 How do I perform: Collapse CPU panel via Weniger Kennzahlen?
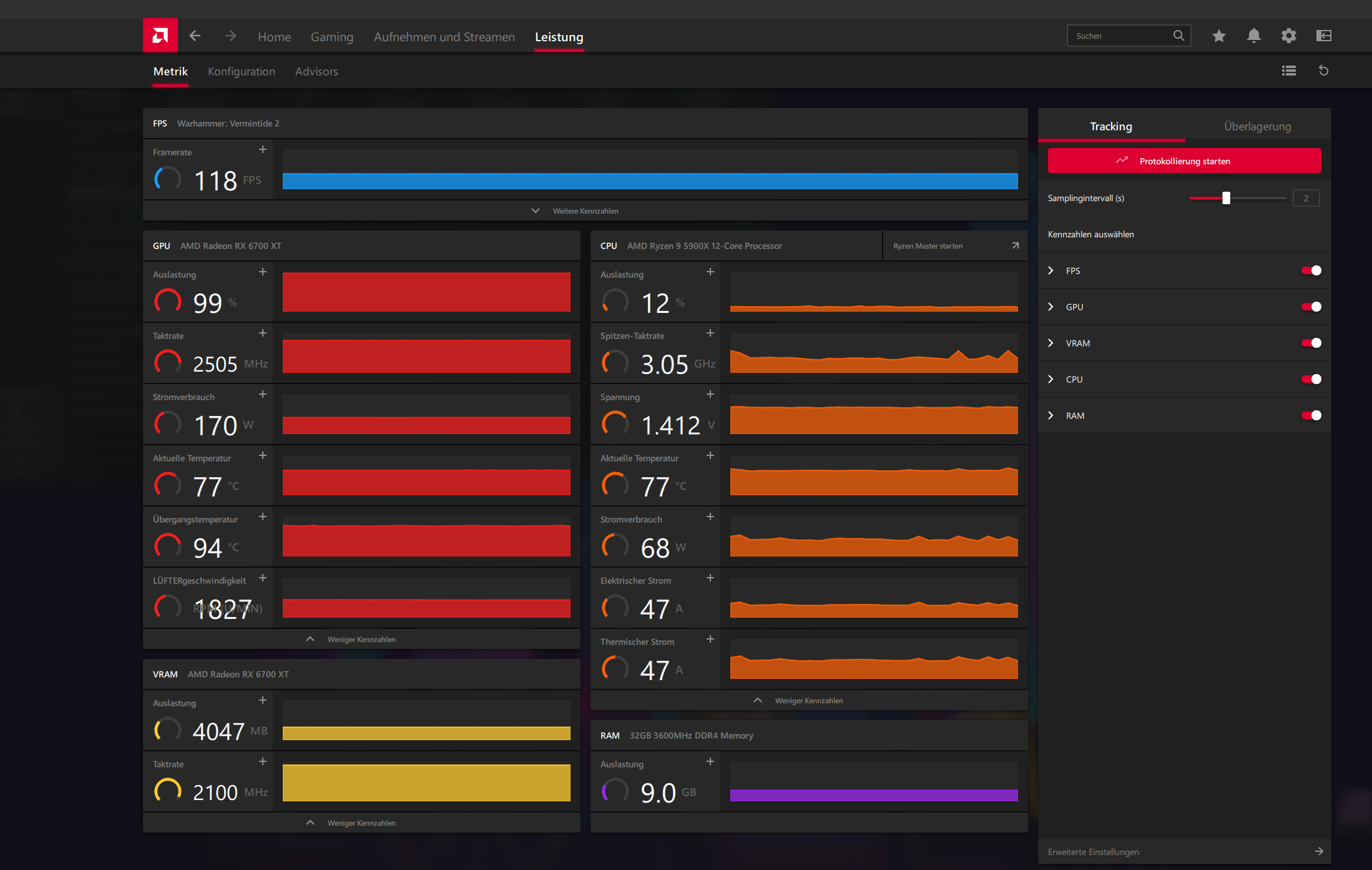pos(808,701)
